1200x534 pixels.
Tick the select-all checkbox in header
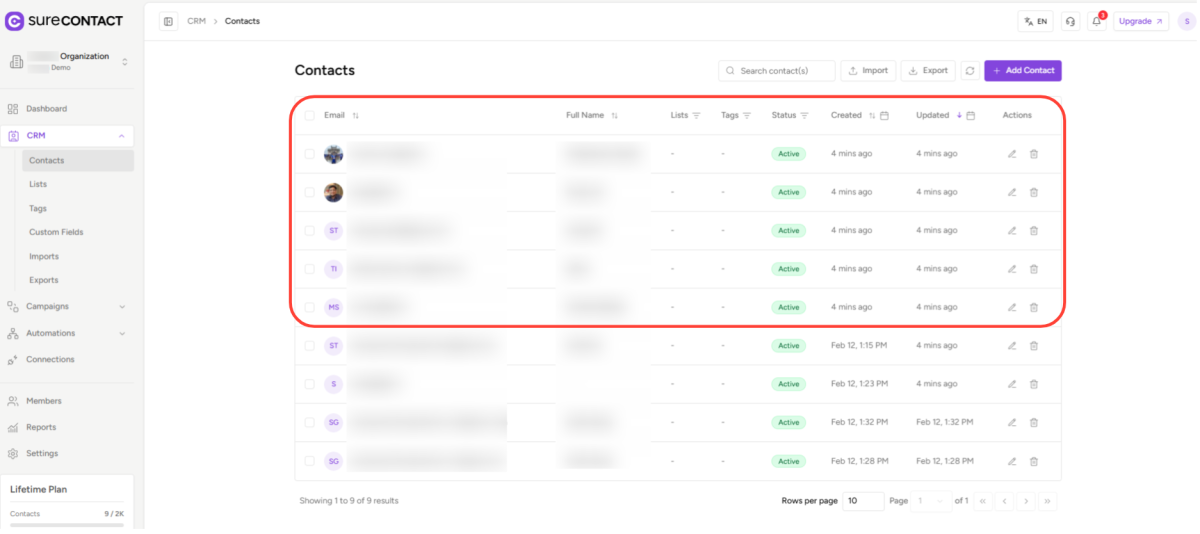click(309, 116)
